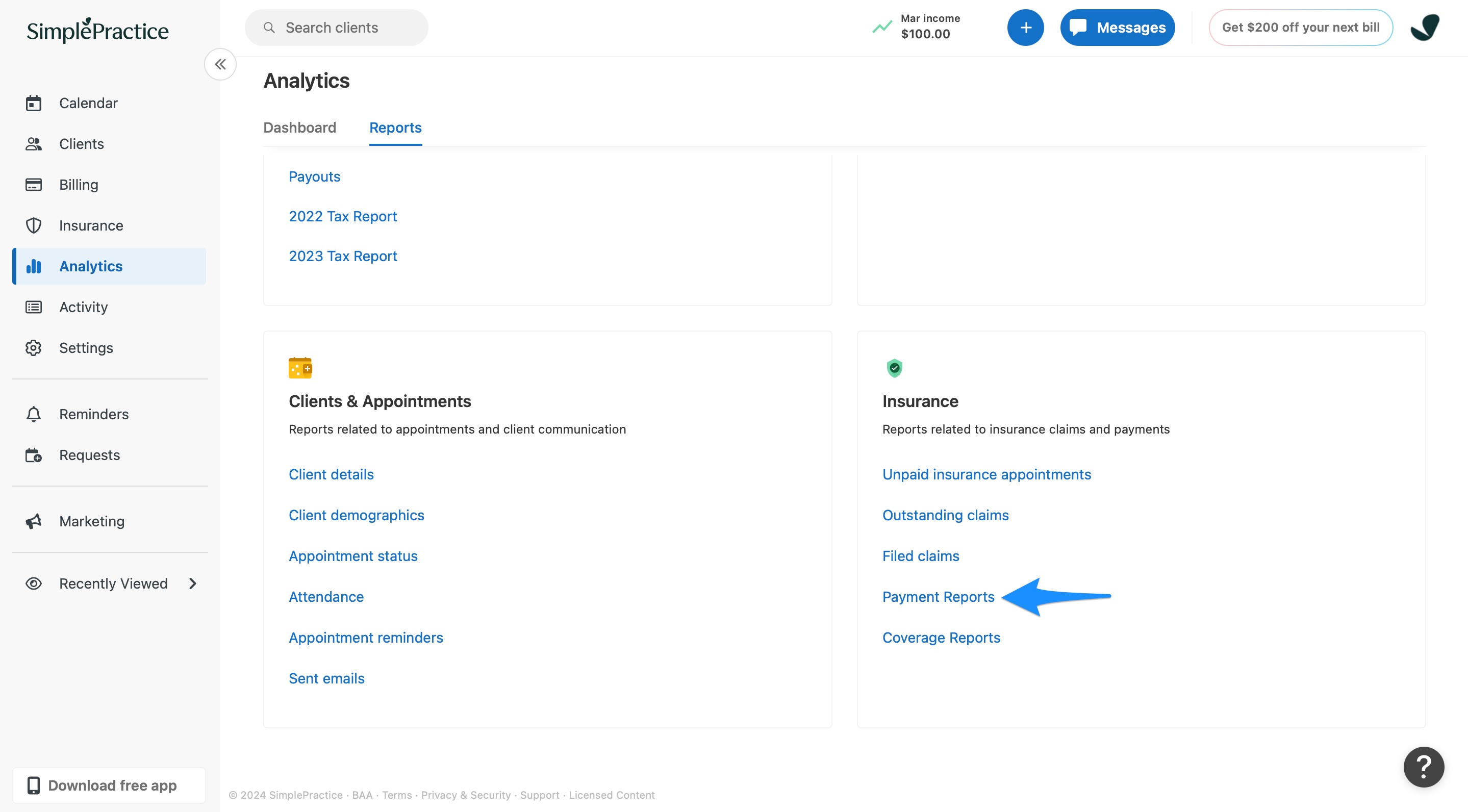The image size is (1468, 812).
Task: Open the Filed claims report
Action: tap(921, 556)
